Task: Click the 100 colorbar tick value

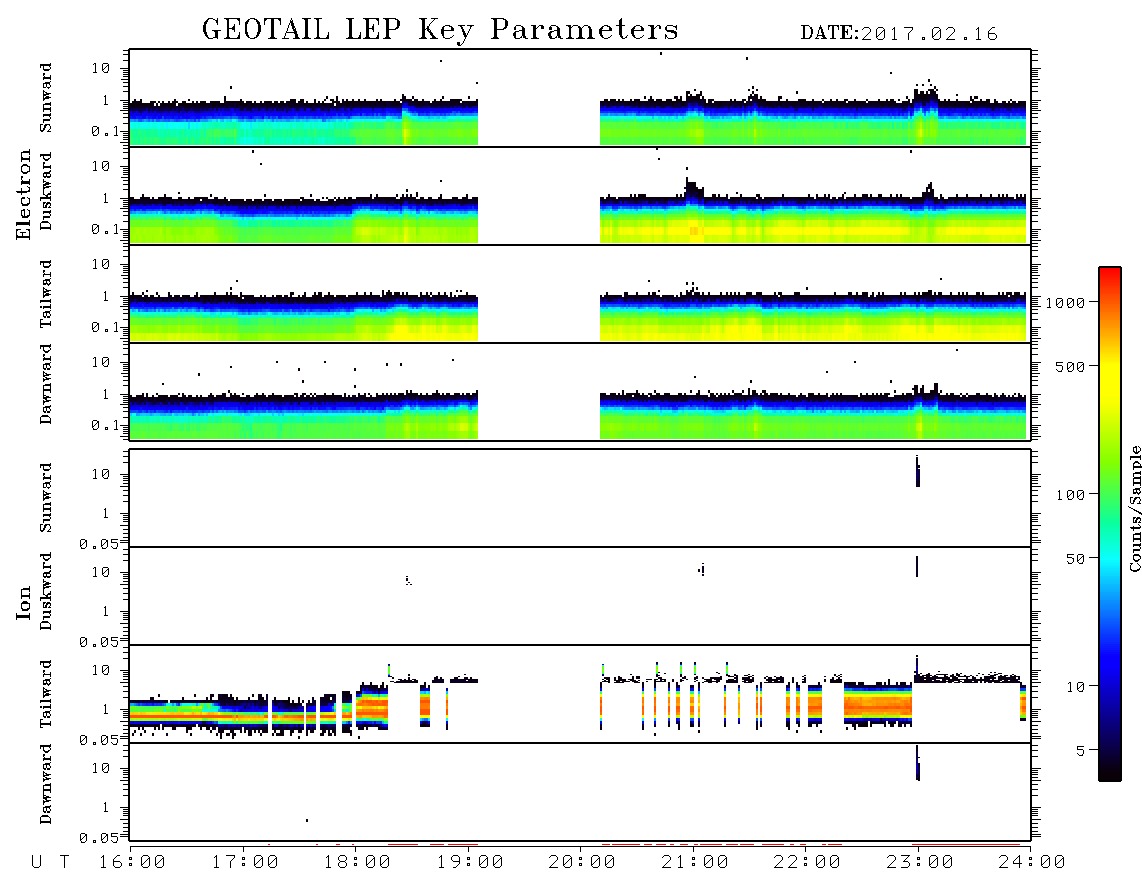Action: click(1071, 495)
